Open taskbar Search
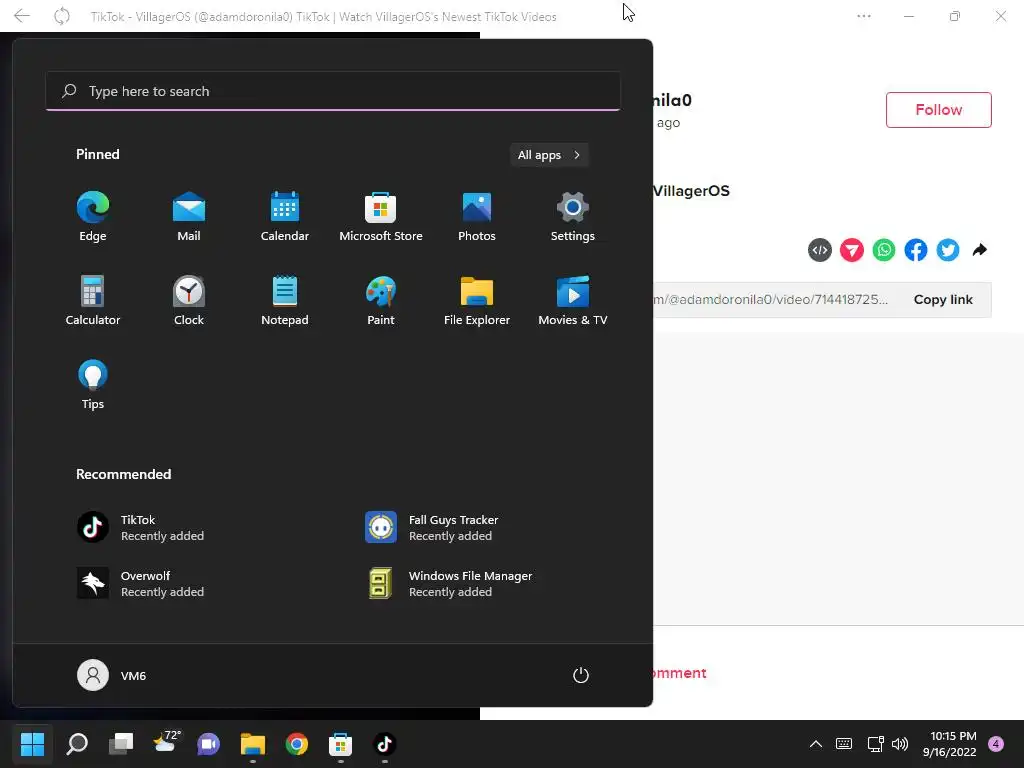 [x=77, y=744]
